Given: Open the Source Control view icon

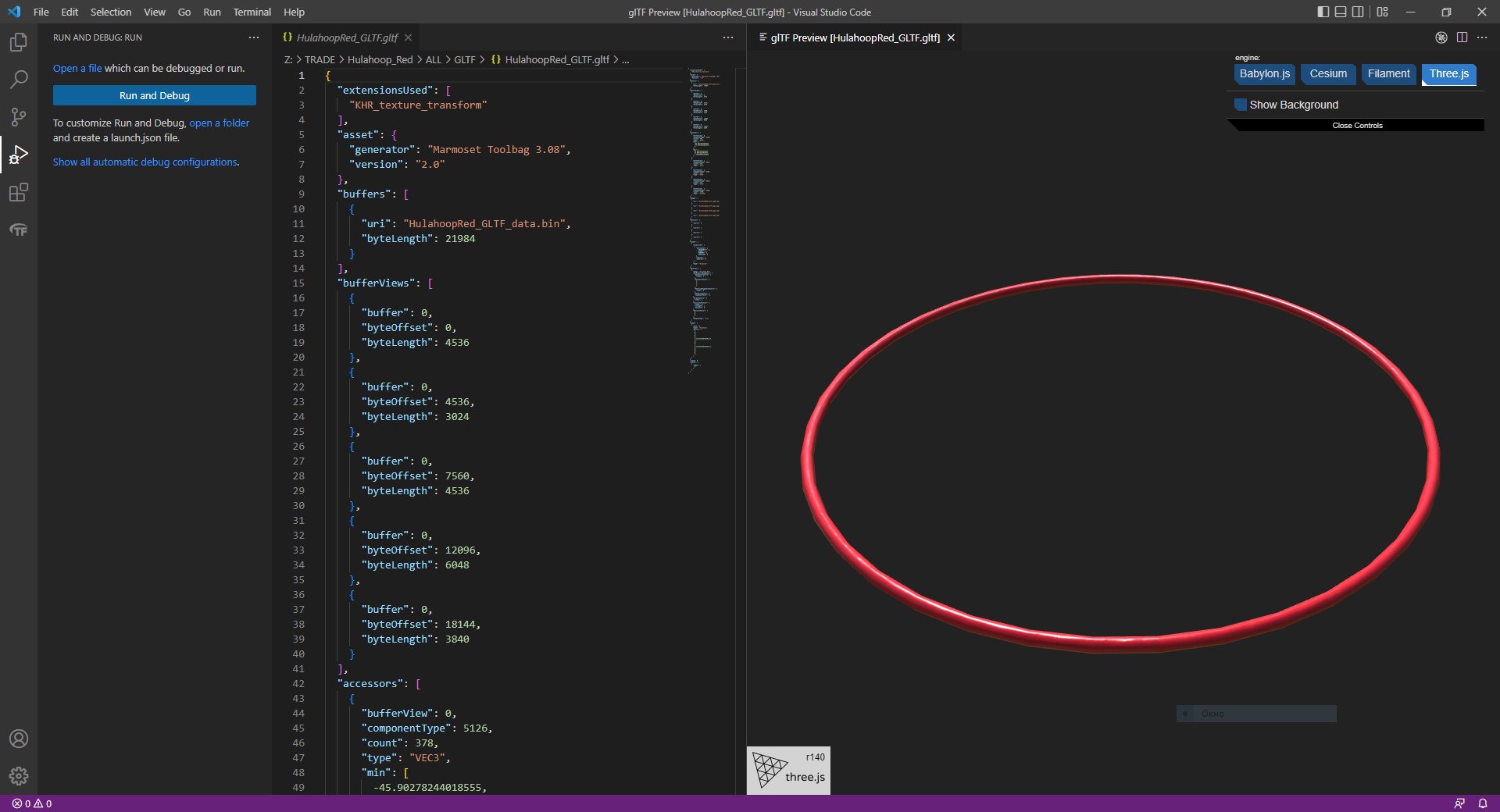Looking at the screenshot, I should point(18,117).
